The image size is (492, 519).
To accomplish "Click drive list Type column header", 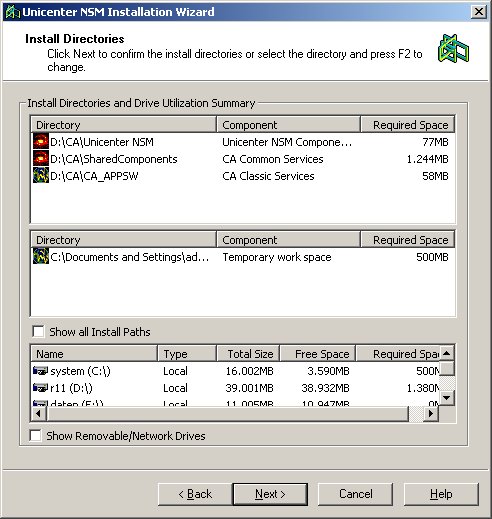I will coord(187,354).
